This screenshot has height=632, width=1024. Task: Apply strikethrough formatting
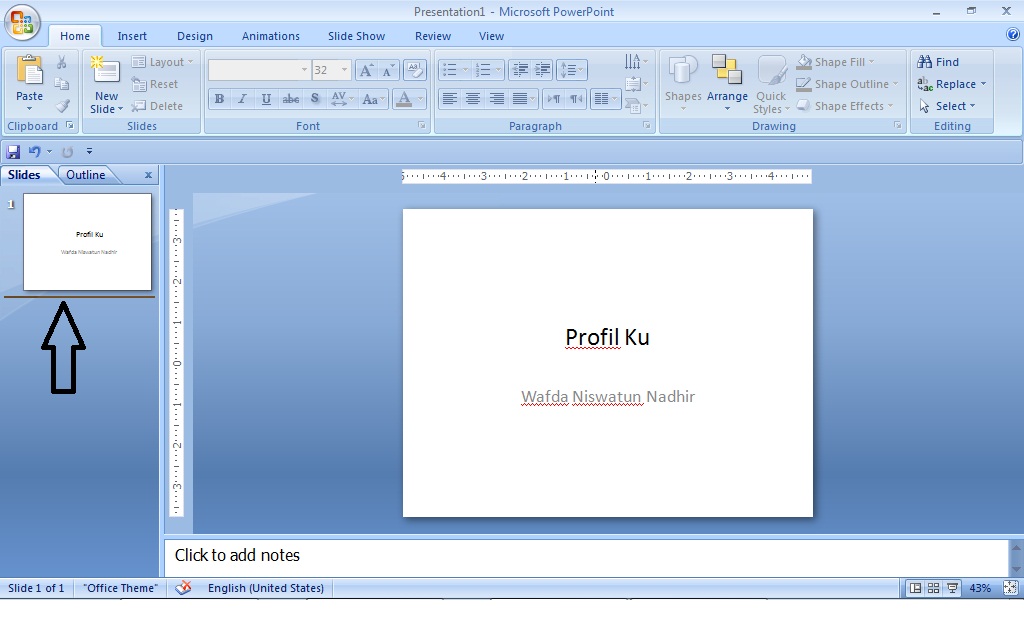point(290,99)
